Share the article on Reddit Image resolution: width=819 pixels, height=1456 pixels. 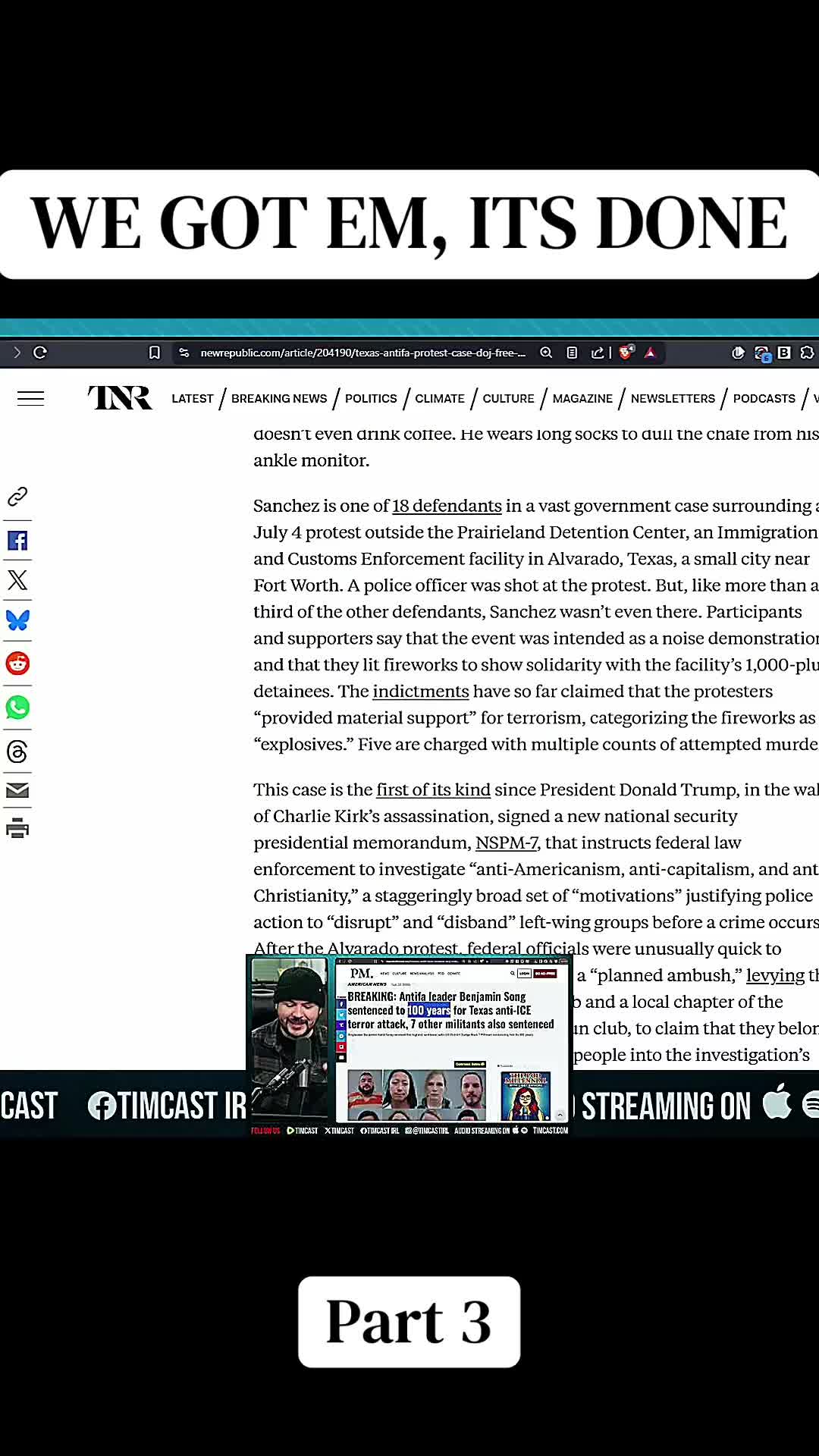pyautogui.click(x=17, y=664)
